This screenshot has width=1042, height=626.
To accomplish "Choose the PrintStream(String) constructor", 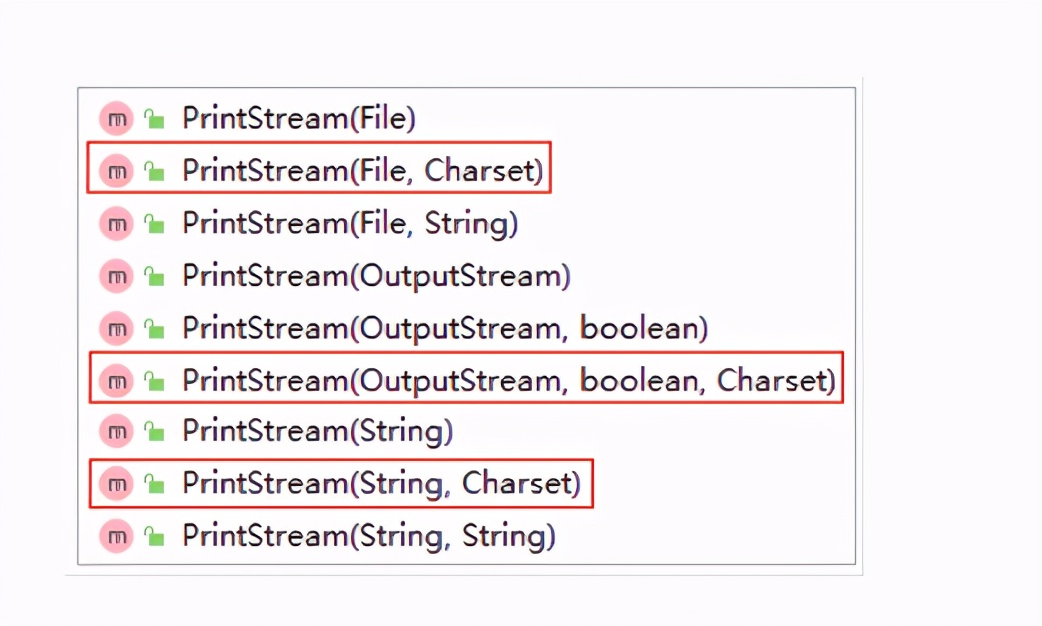I will pyautogui.click(x=317, y=432).
